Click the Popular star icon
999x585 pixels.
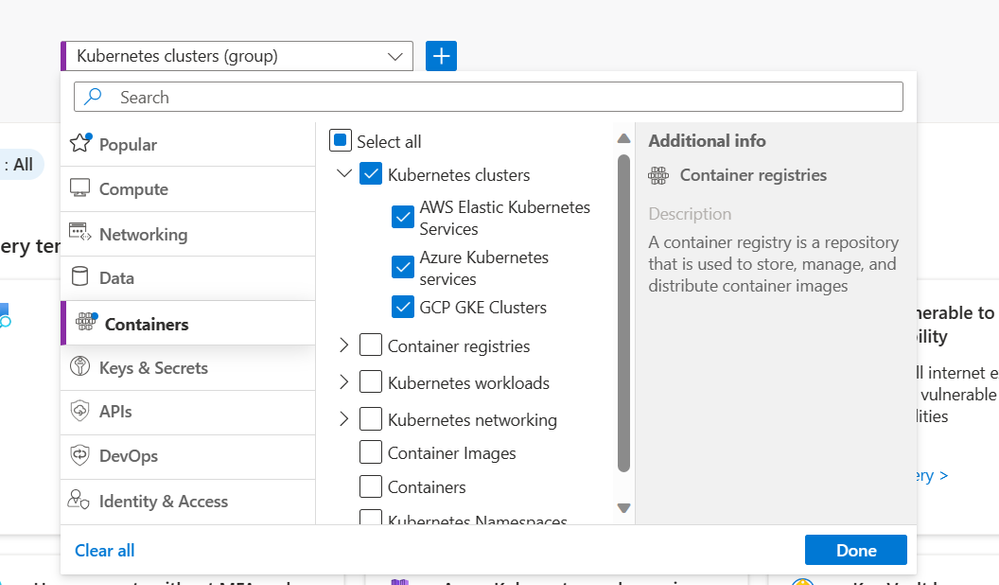pyautogui.click(x=80, y=143)
